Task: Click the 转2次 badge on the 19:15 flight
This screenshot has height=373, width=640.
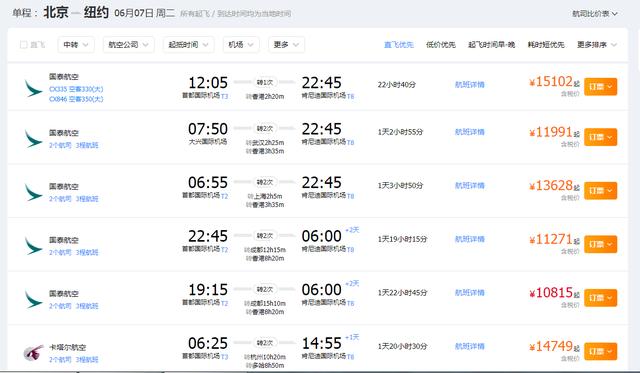Action: 265,289
